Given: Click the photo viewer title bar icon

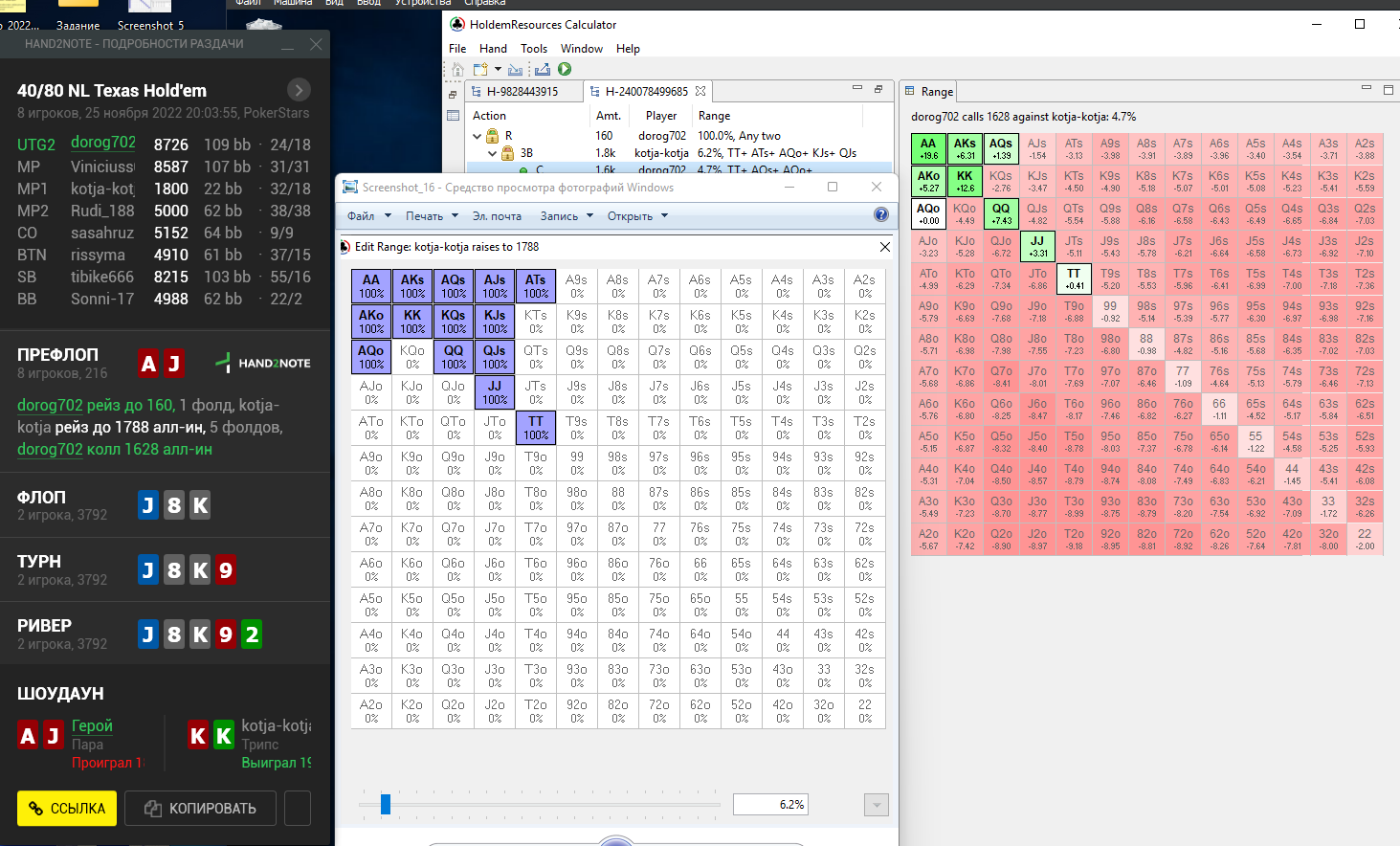Looking at the screenshot, I should (350, 187).
